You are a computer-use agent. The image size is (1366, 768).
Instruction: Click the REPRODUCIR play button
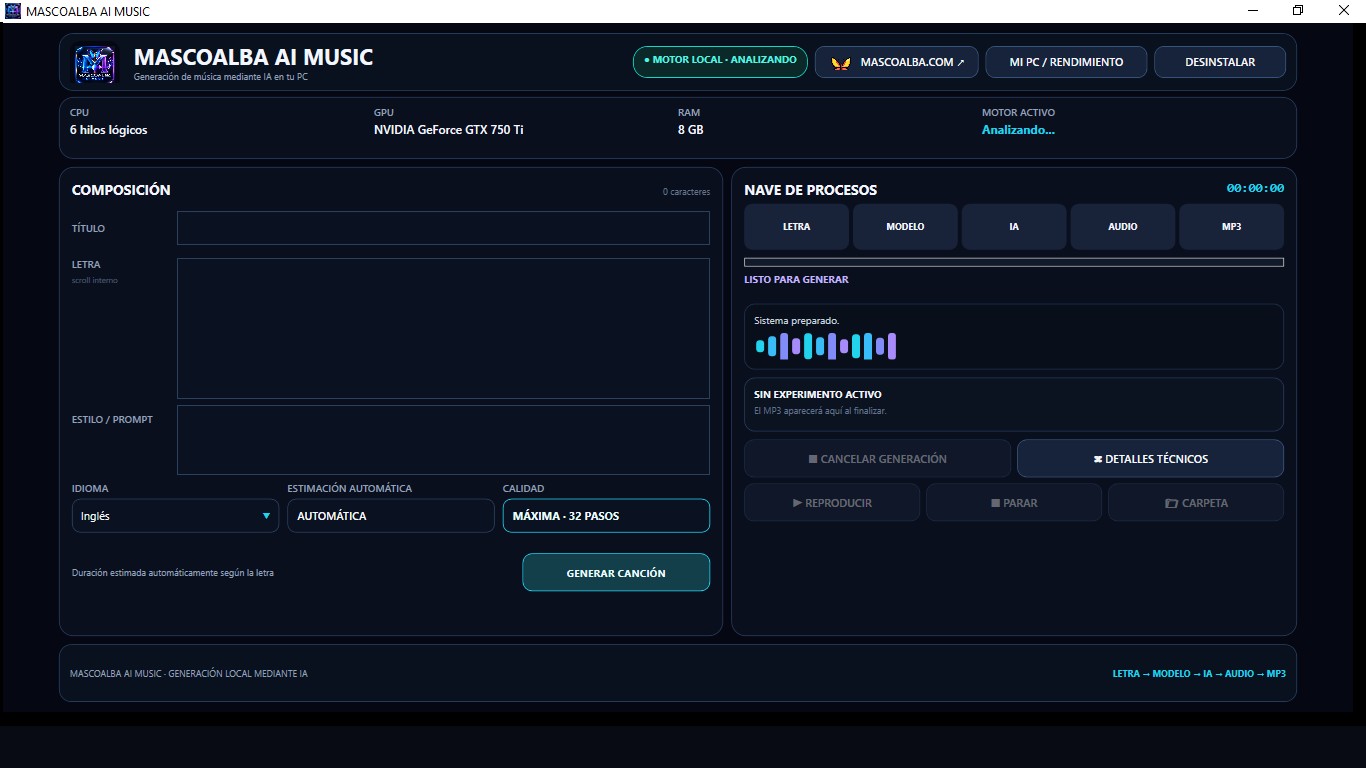832,503
